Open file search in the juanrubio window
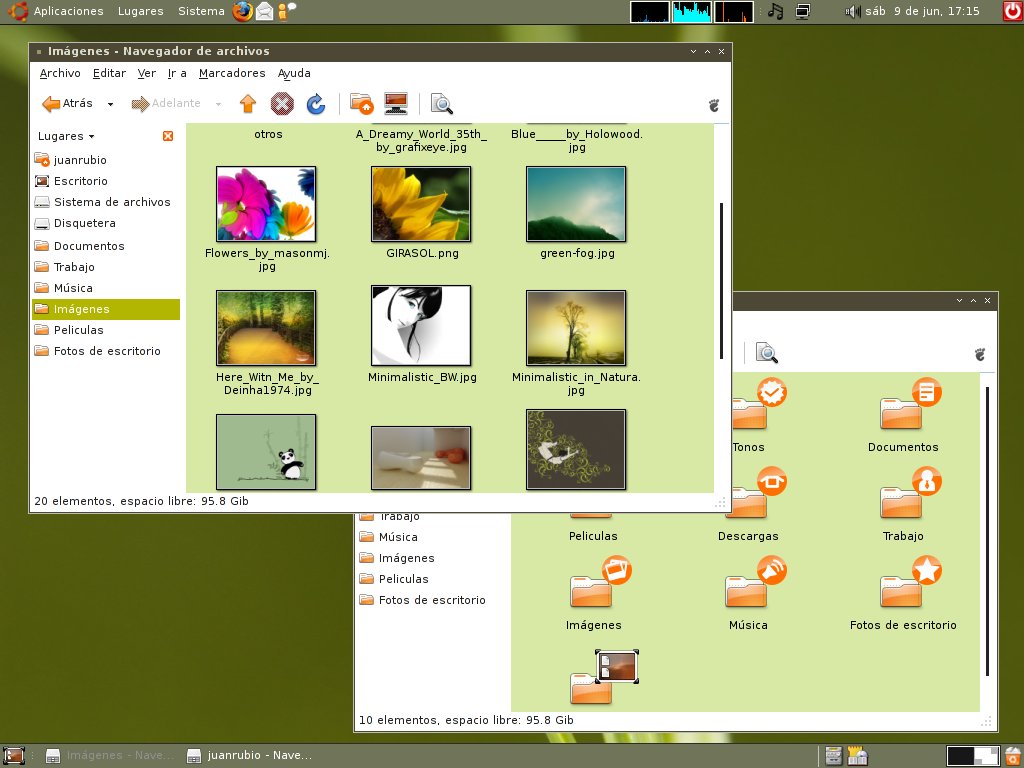 [x=767, y=353]
